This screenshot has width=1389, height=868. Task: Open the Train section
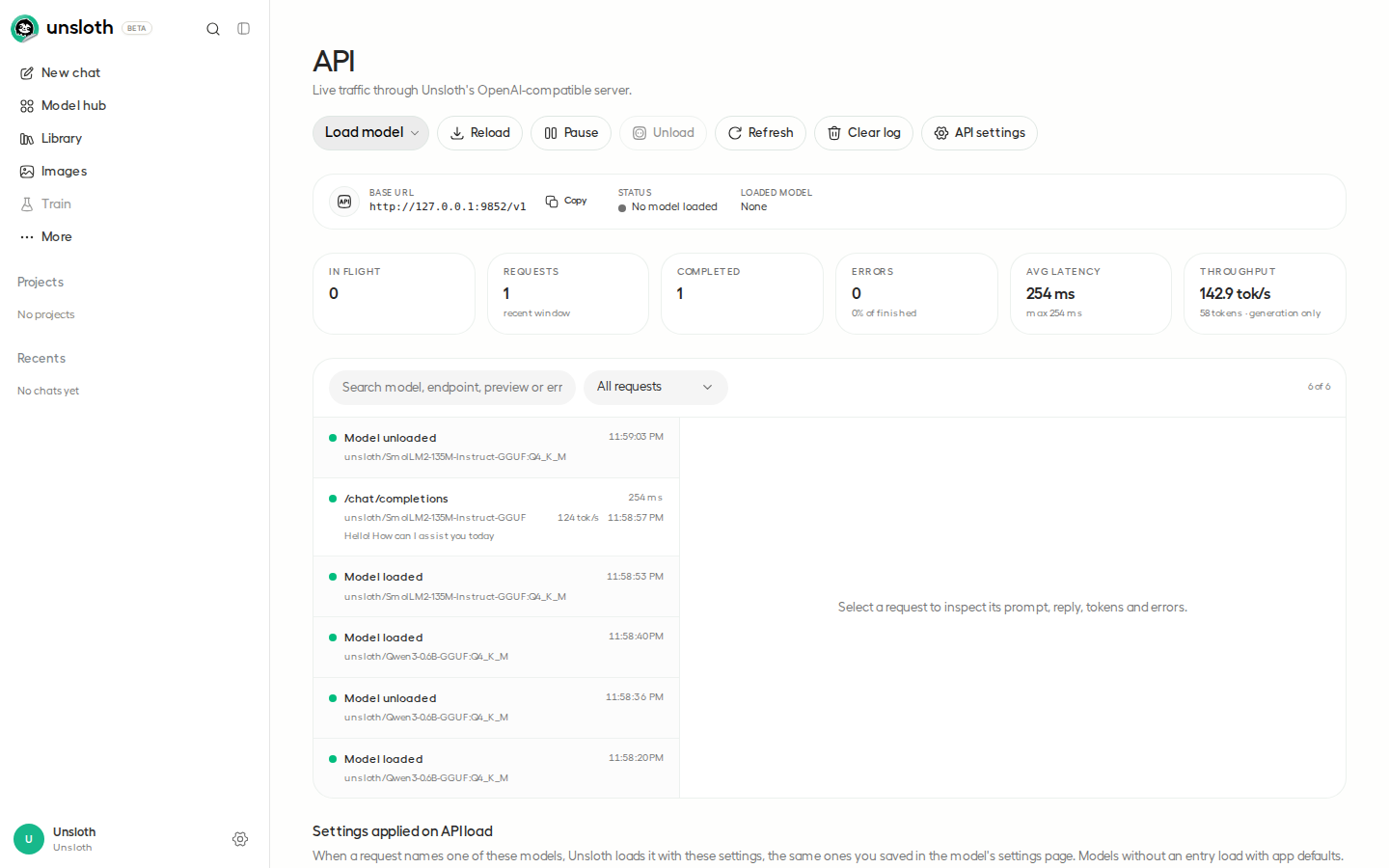(x=135, y=203)
